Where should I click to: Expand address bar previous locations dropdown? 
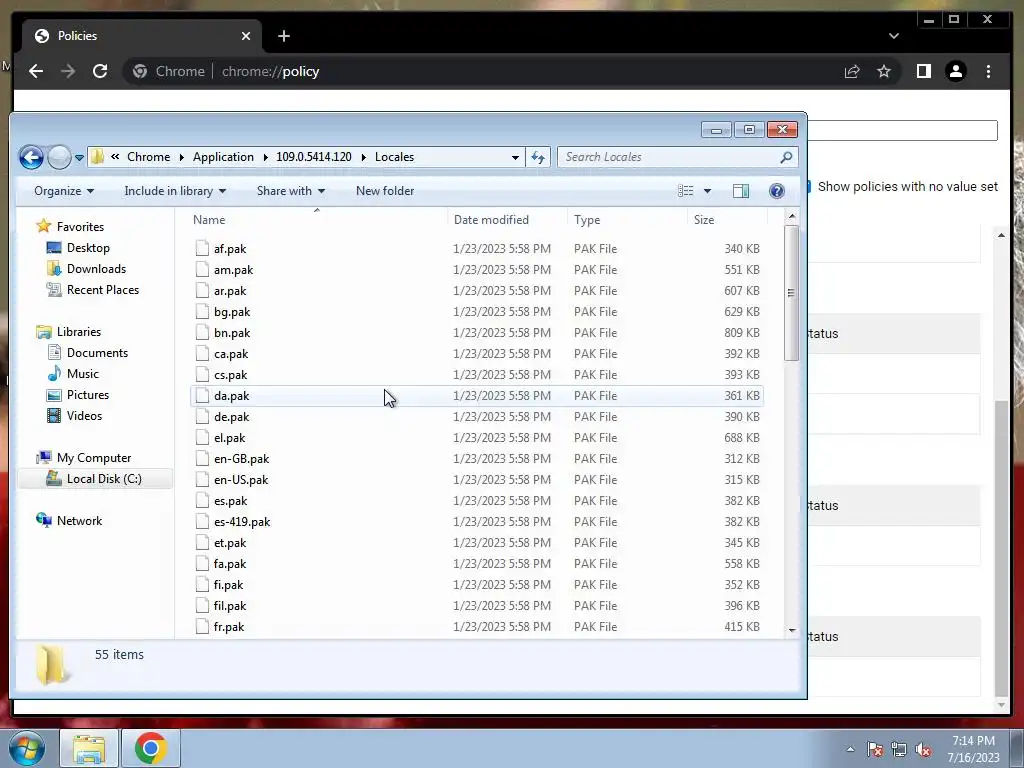pyautogui.click(x=515, y=157)
